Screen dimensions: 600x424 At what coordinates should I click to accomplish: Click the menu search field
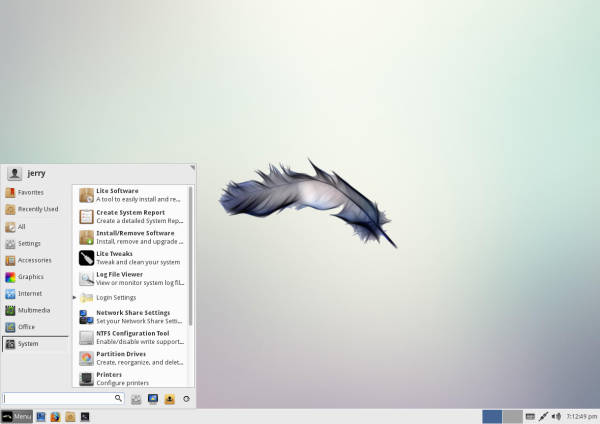point(62,398)
